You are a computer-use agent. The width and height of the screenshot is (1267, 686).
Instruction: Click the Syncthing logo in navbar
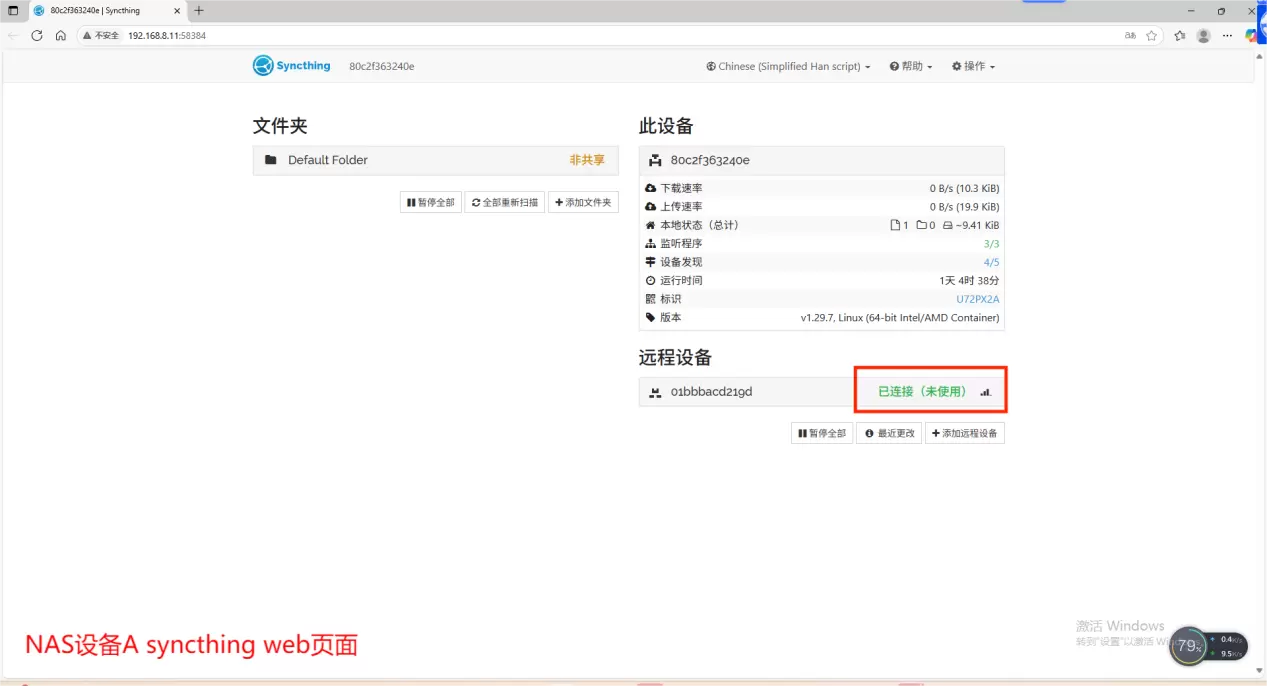[291, 66]
